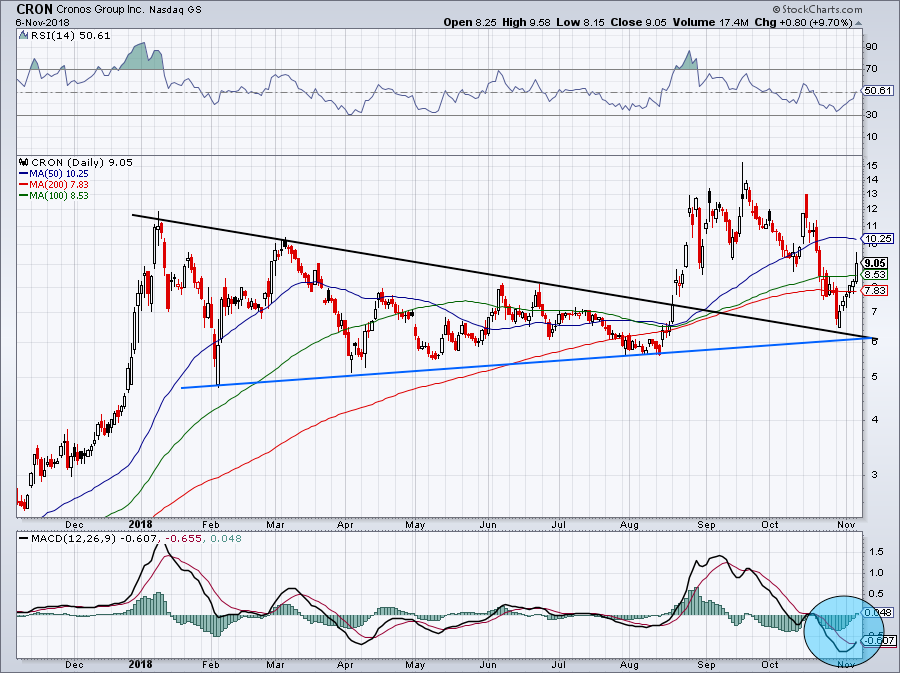The image size is (900, 673).
Task: Click the 15 label on the price axis
Action: tap(871, 166)
